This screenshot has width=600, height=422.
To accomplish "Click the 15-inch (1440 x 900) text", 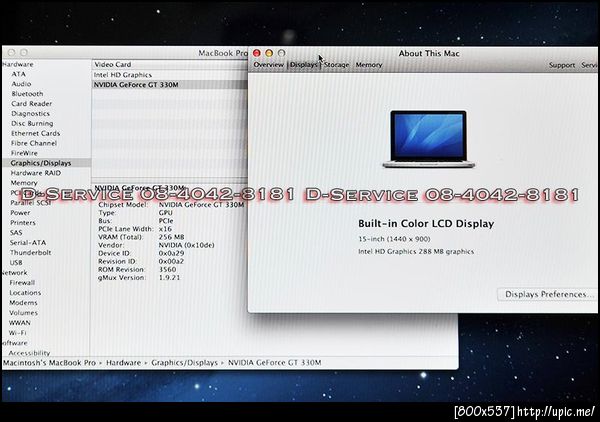I will (394, 239).
